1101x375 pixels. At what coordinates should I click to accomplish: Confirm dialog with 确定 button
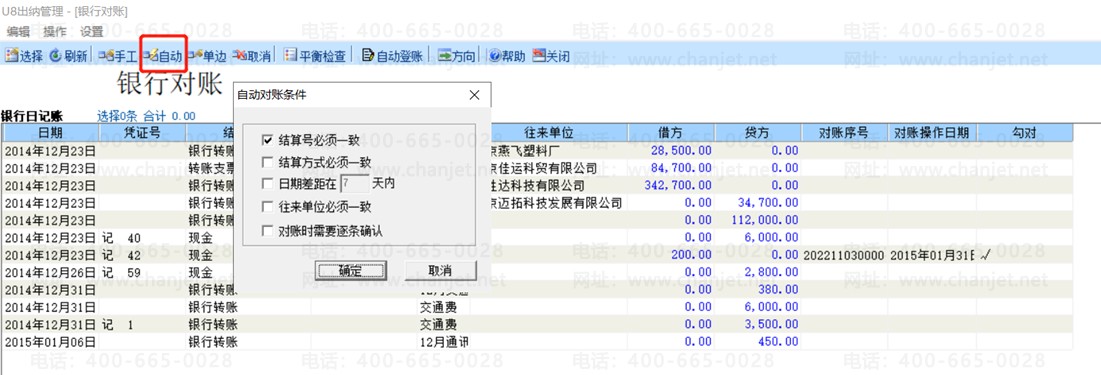pyautogui.click(x=350, y=270)
